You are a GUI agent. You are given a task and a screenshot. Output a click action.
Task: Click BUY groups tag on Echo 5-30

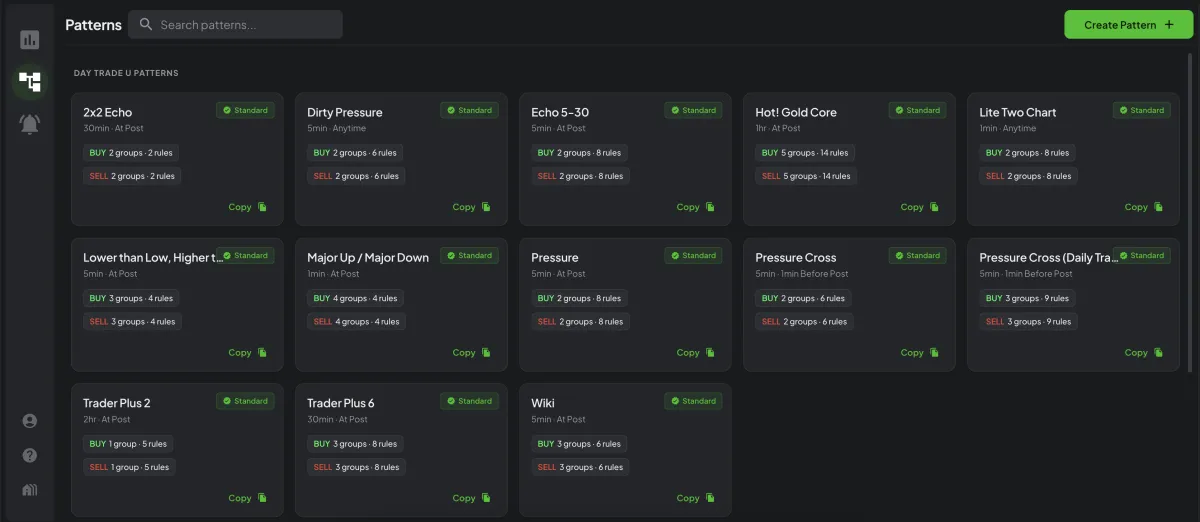[x=579, y=153]
